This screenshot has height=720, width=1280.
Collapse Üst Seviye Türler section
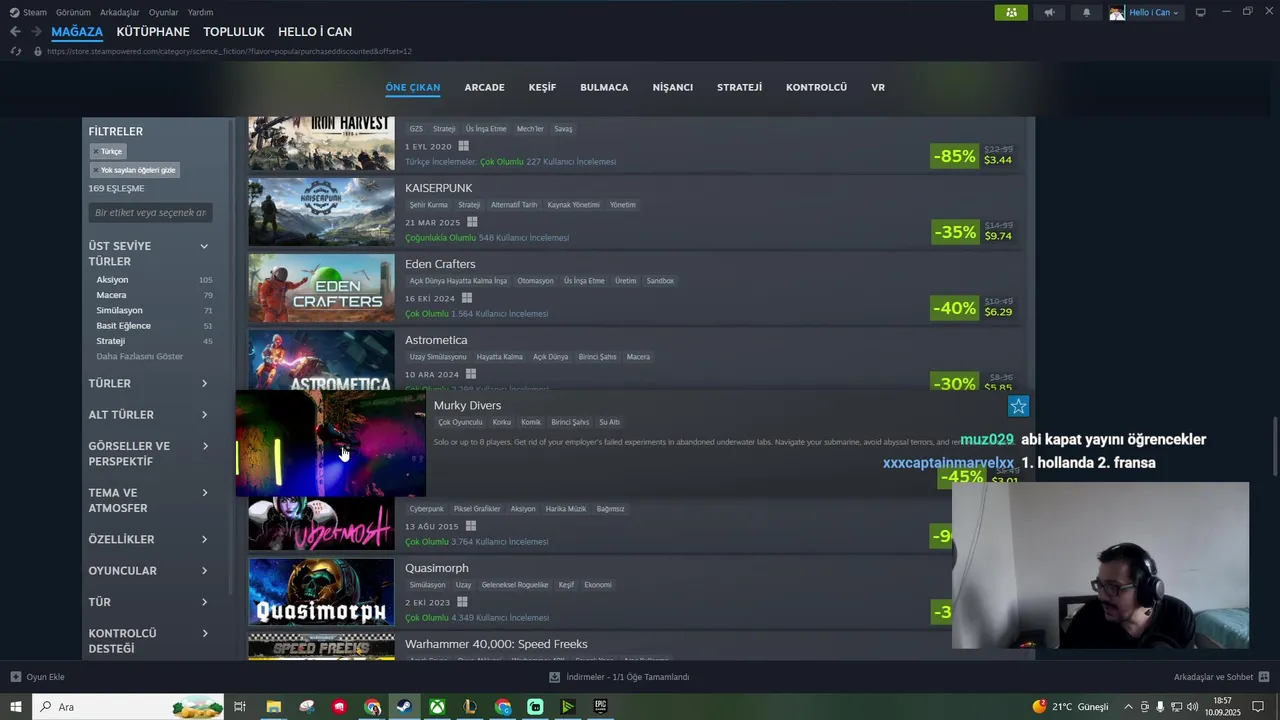204,246
